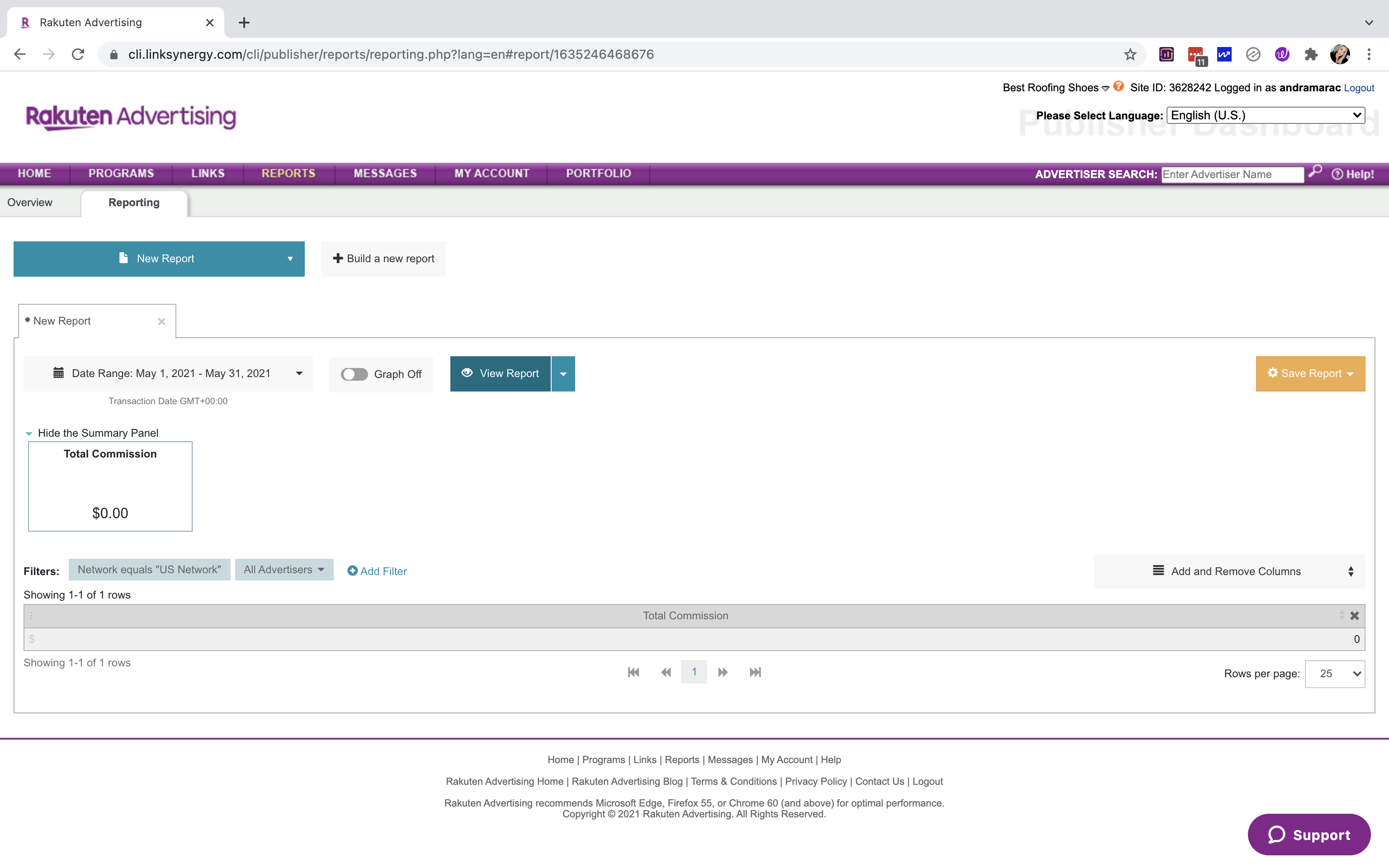Select the Reporting tab
The height and width of the screenshot is (868, 1389).
point(134,203)
